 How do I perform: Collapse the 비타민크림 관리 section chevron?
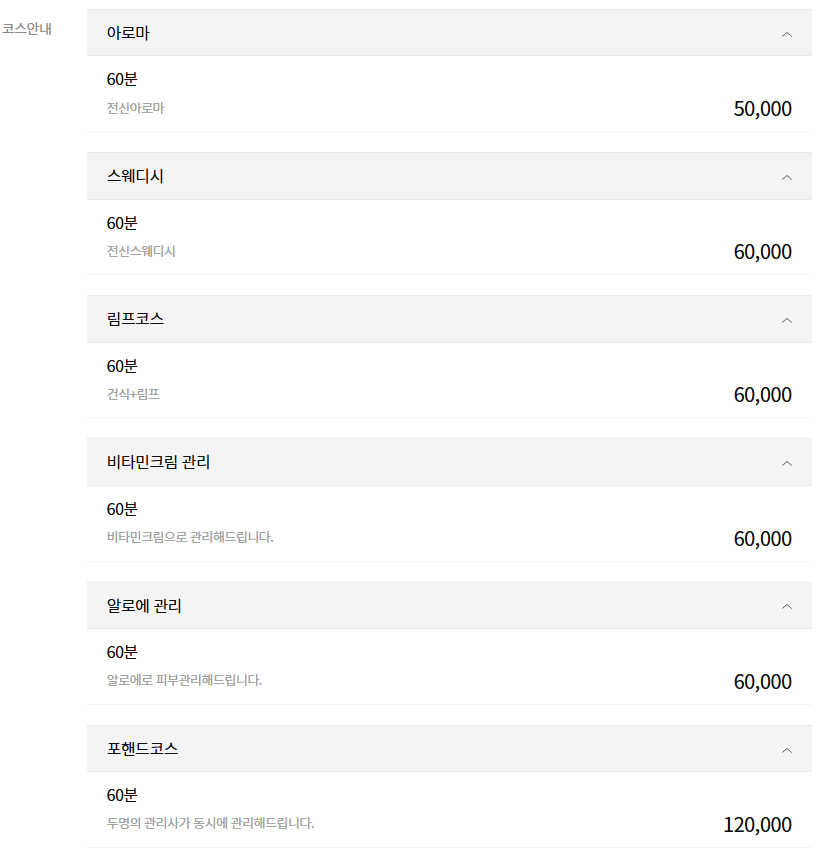tap(786, 463)
